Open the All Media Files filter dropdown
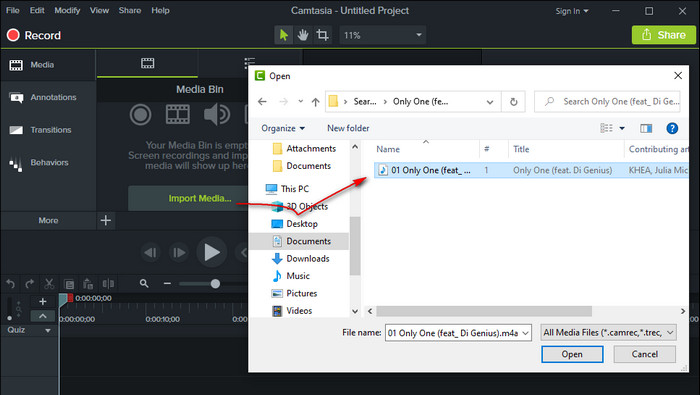 point(608,333)
